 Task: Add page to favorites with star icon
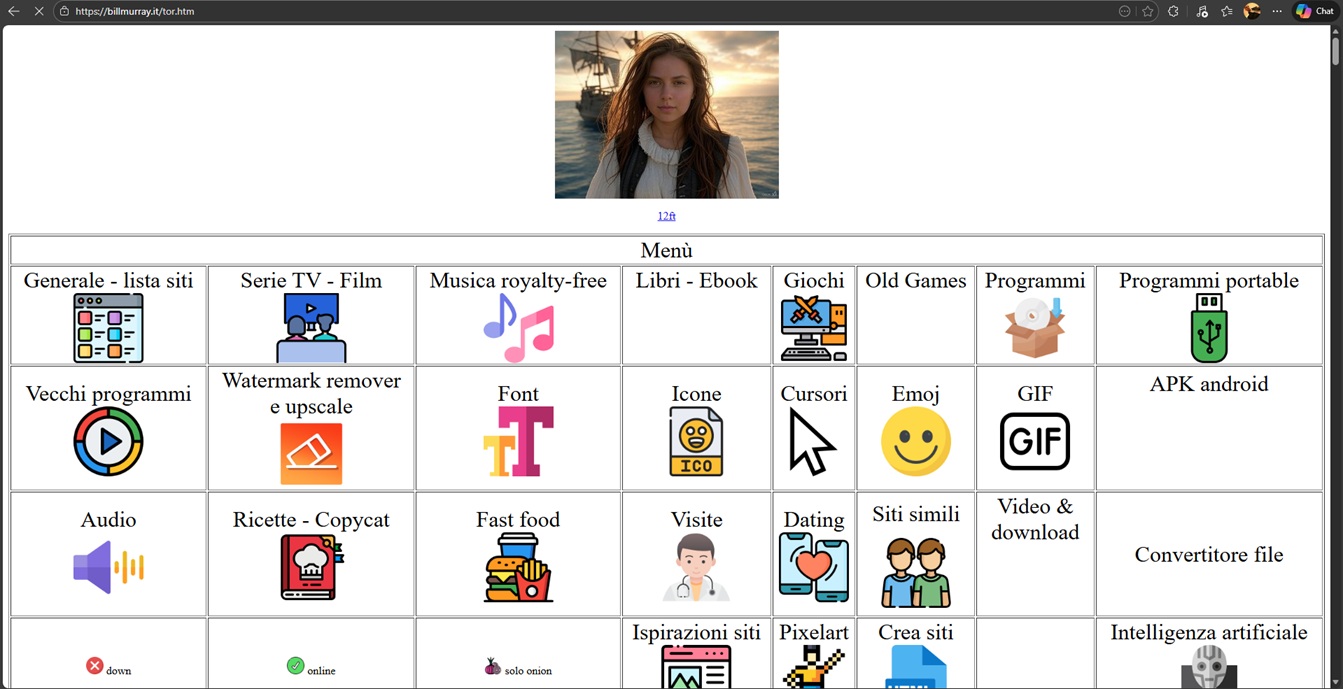point(1148,11)
